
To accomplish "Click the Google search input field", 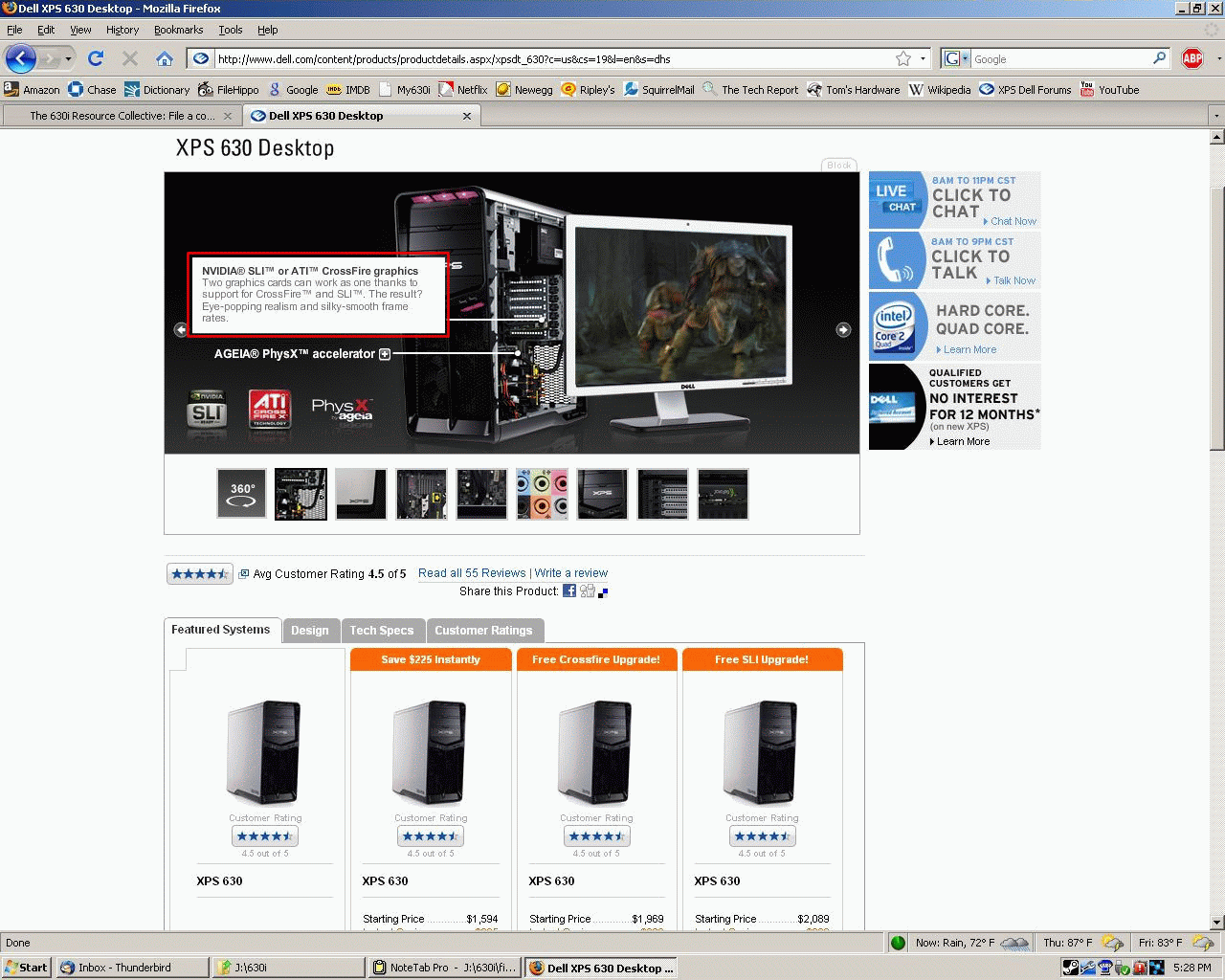I will tap(1060, 58).
